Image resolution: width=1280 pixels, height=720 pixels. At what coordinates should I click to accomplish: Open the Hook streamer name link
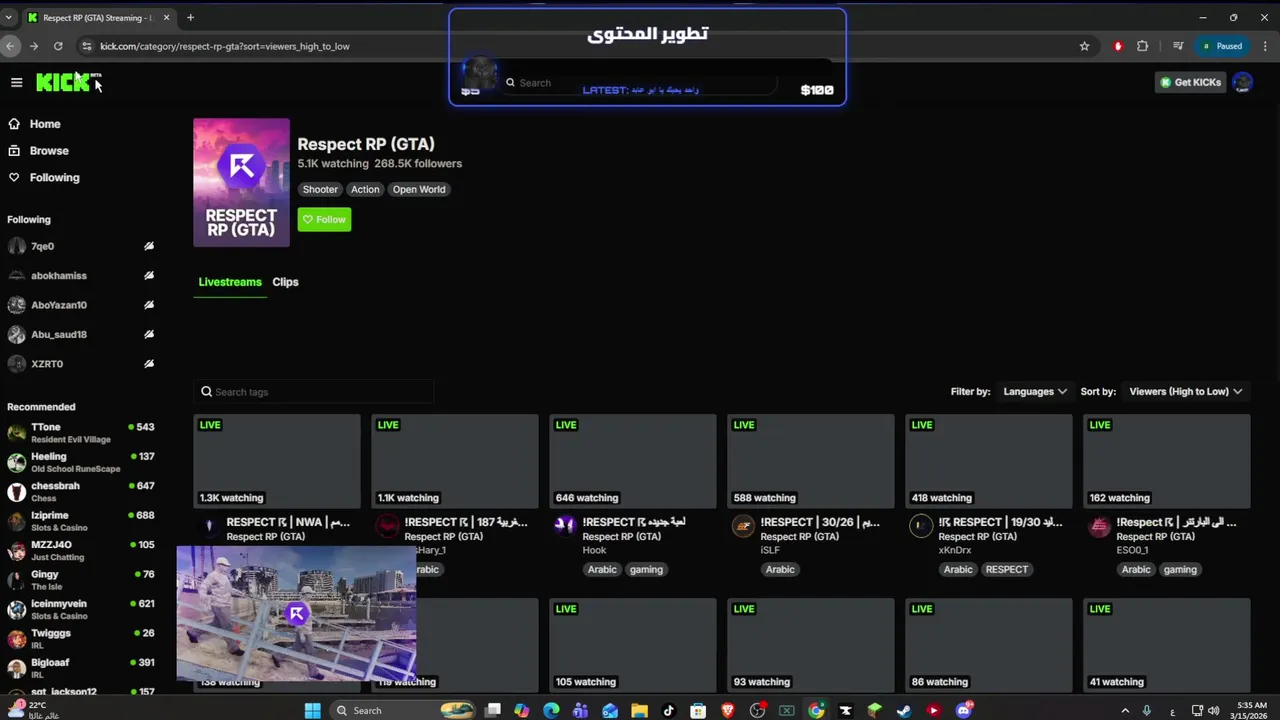coord(594,551)
